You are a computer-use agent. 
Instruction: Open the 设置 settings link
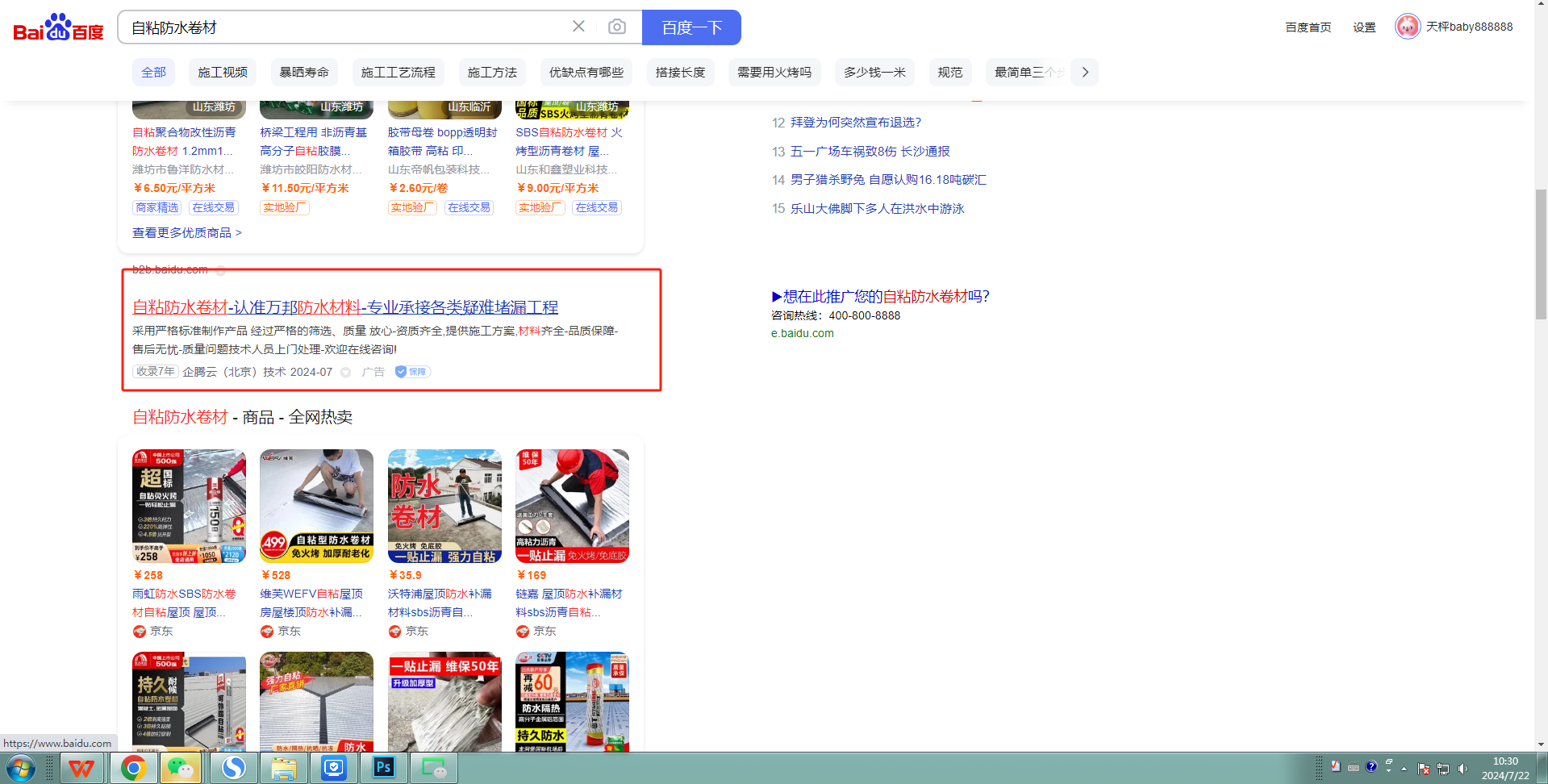1364,27
